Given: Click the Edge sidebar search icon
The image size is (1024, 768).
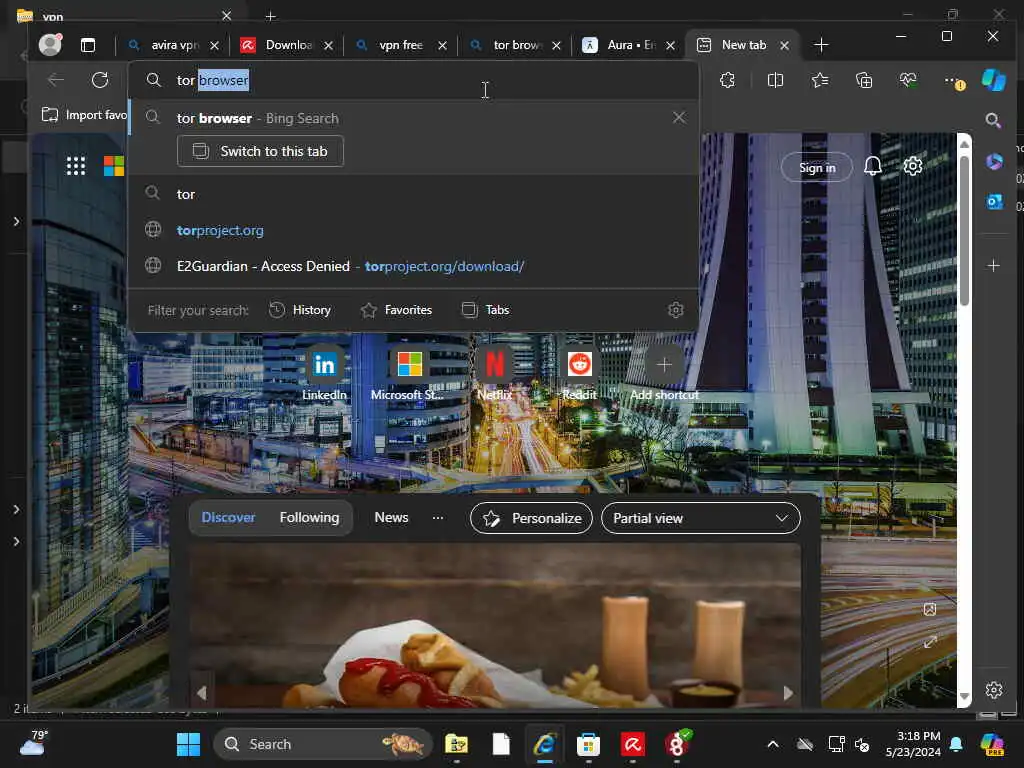Looking at the screenshot, I should 993,120.
